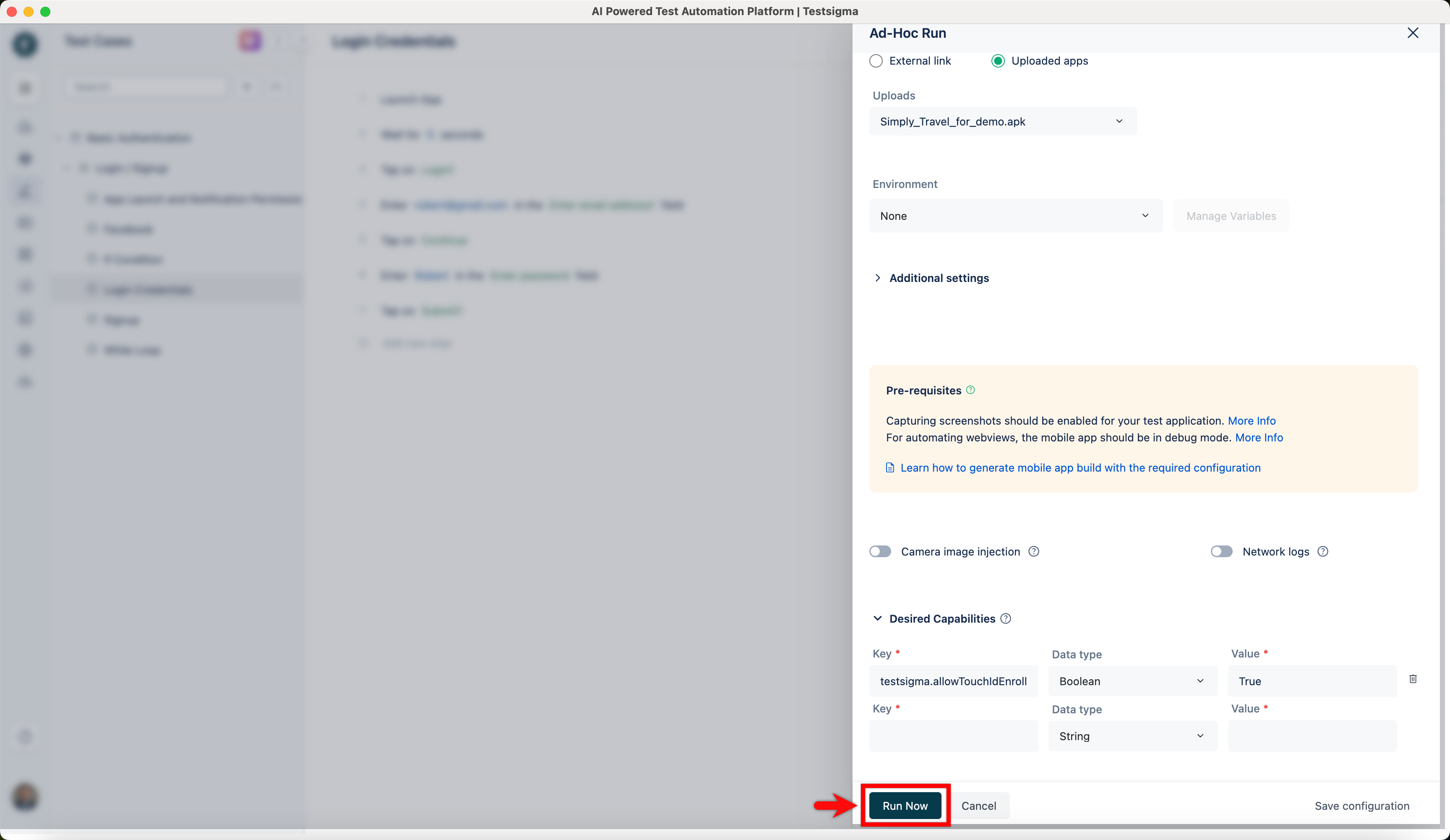Select the Uploaded apps radio button

pyautogui.click(x=998, y=61)
